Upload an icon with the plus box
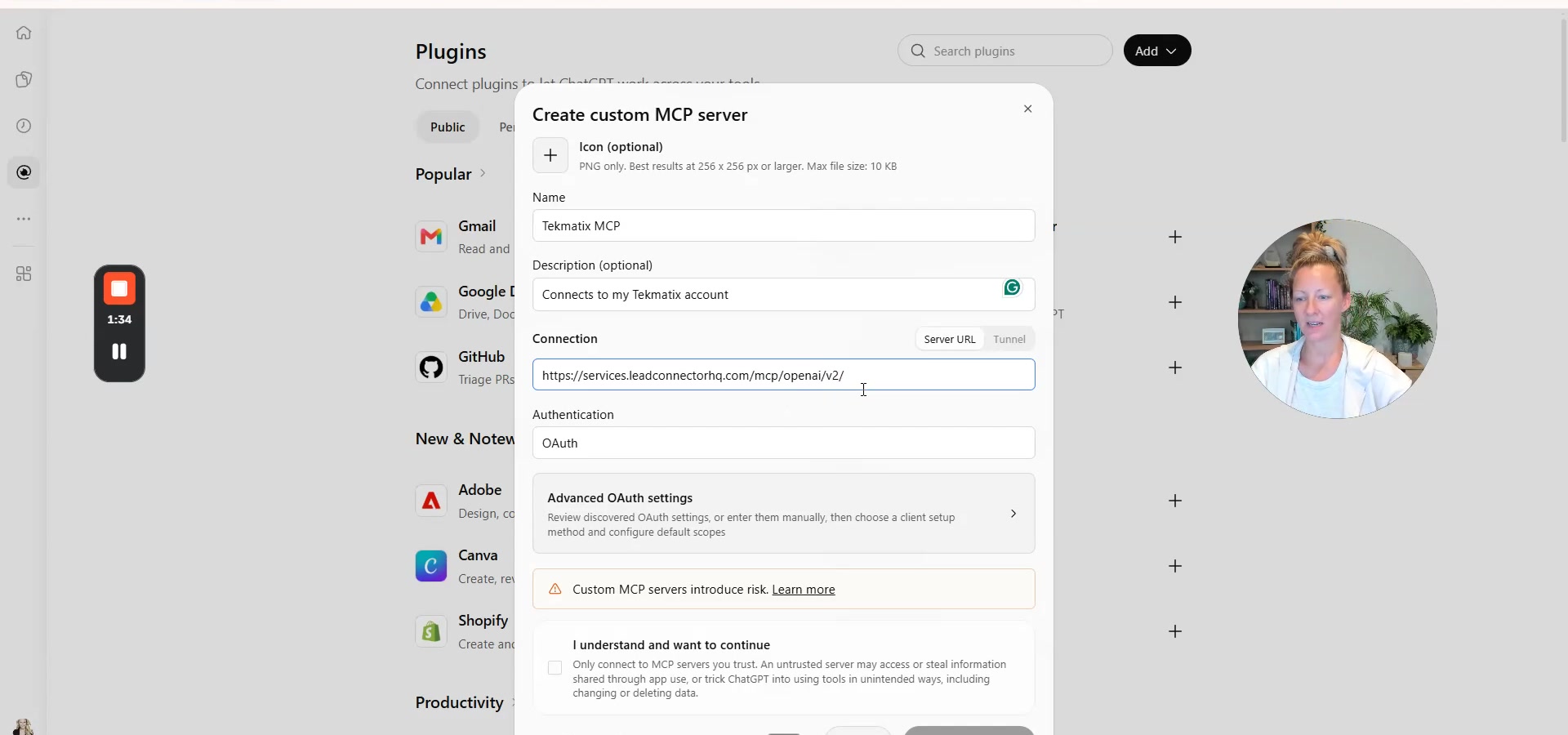 coord(550,155)
